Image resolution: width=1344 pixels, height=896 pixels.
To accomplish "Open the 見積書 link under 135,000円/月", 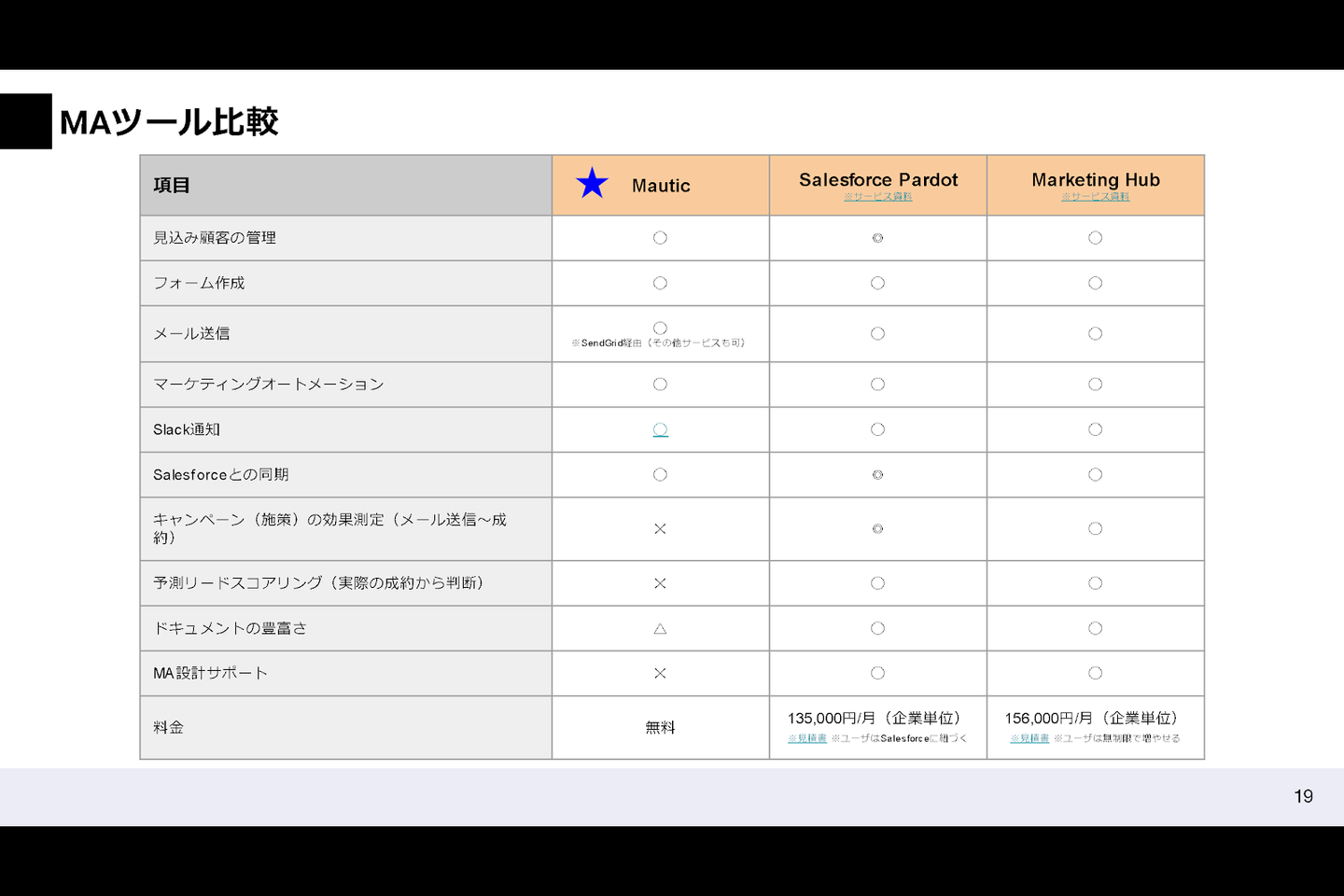I will click(807, 738).
